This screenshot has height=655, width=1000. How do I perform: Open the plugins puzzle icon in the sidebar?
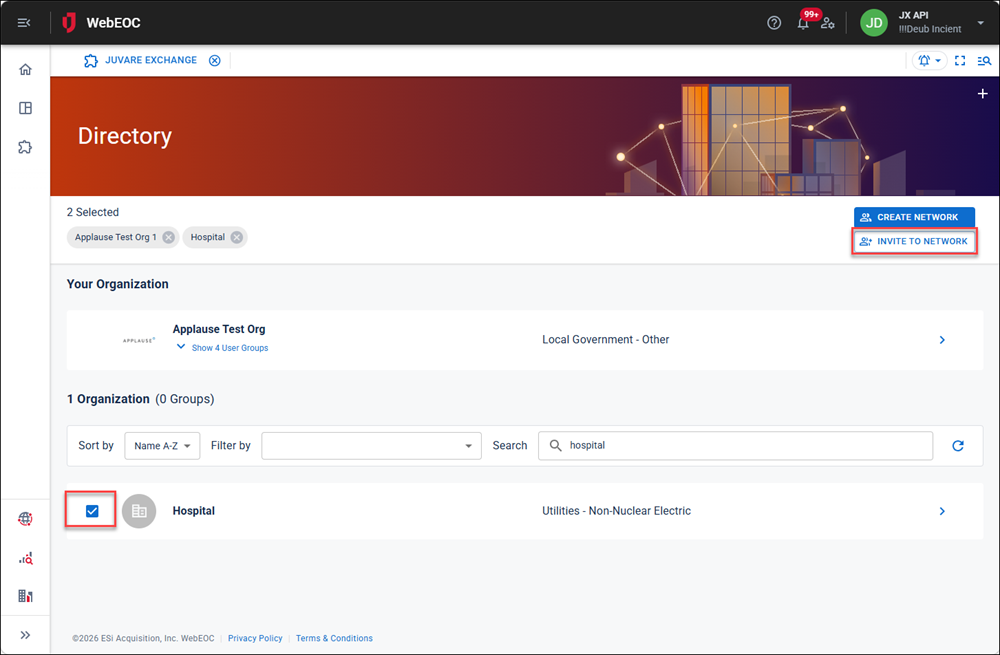[26, 147]
